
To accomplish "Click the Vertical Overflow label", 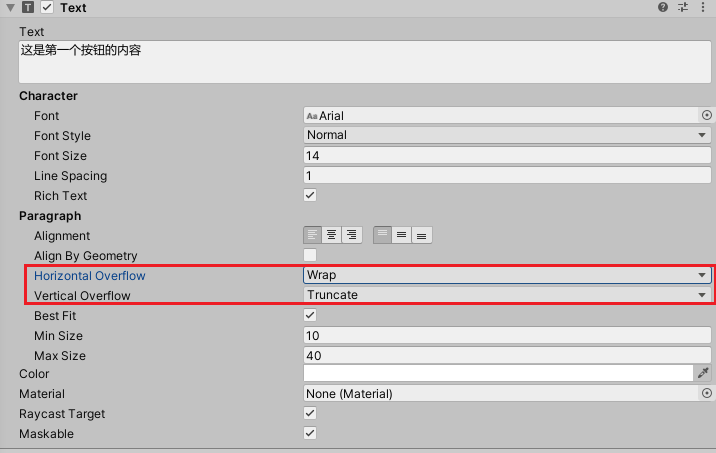I will click(82, 296).
